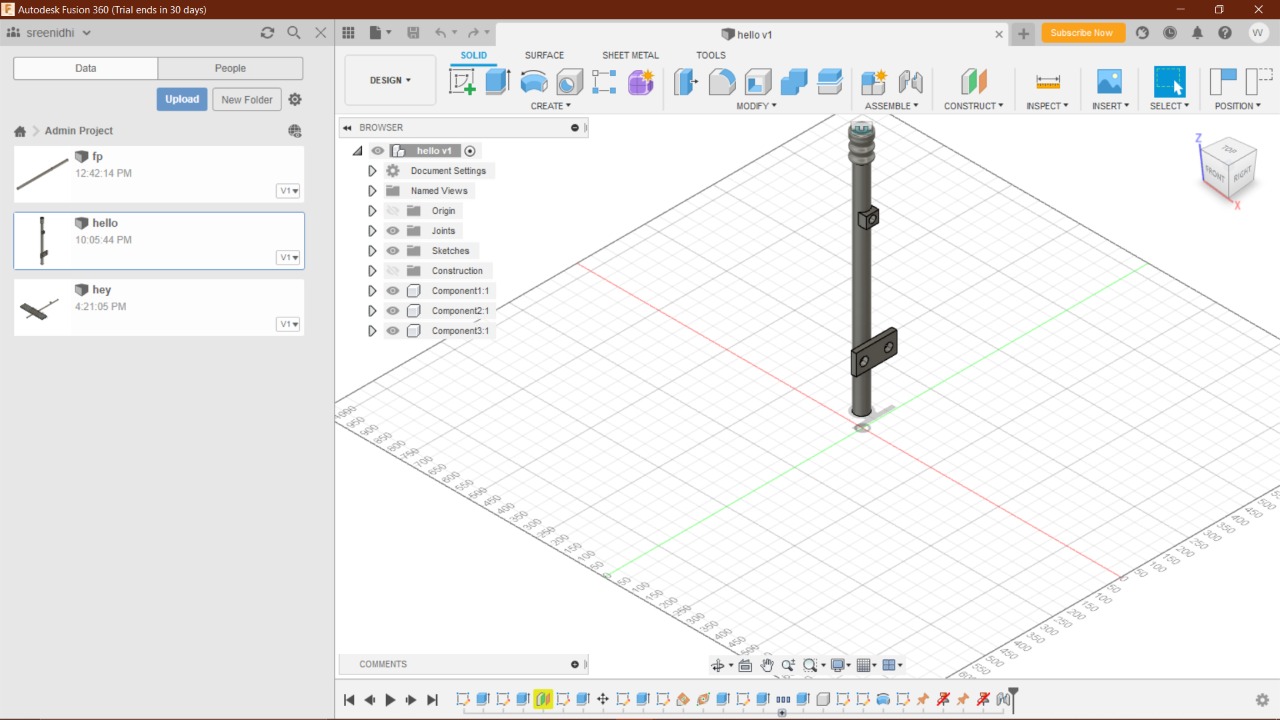Expand the Document Settings tree node

pyautogui.click(x=372, y=171)
